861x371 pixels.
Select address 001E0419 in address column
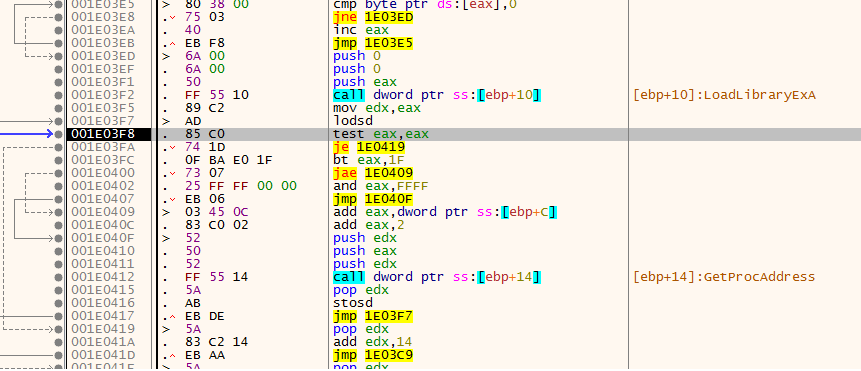[x=103, y=329]
